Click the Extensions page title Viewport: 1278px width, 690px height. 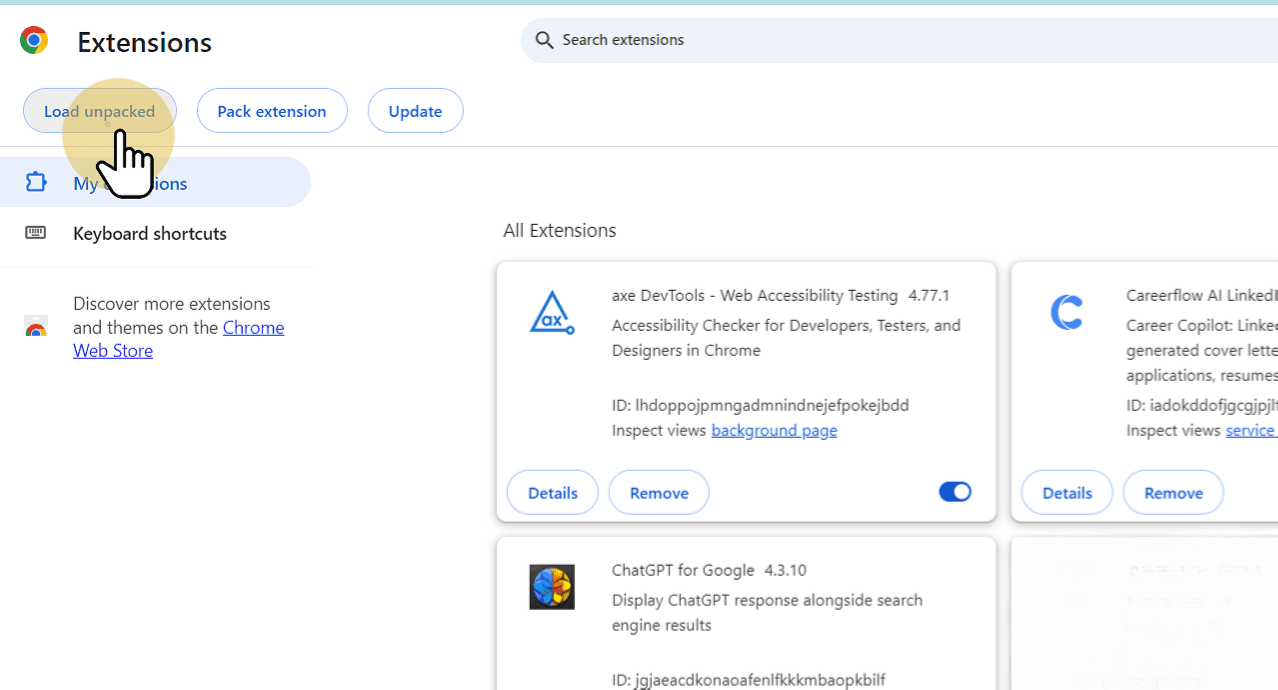coord(144,42)
